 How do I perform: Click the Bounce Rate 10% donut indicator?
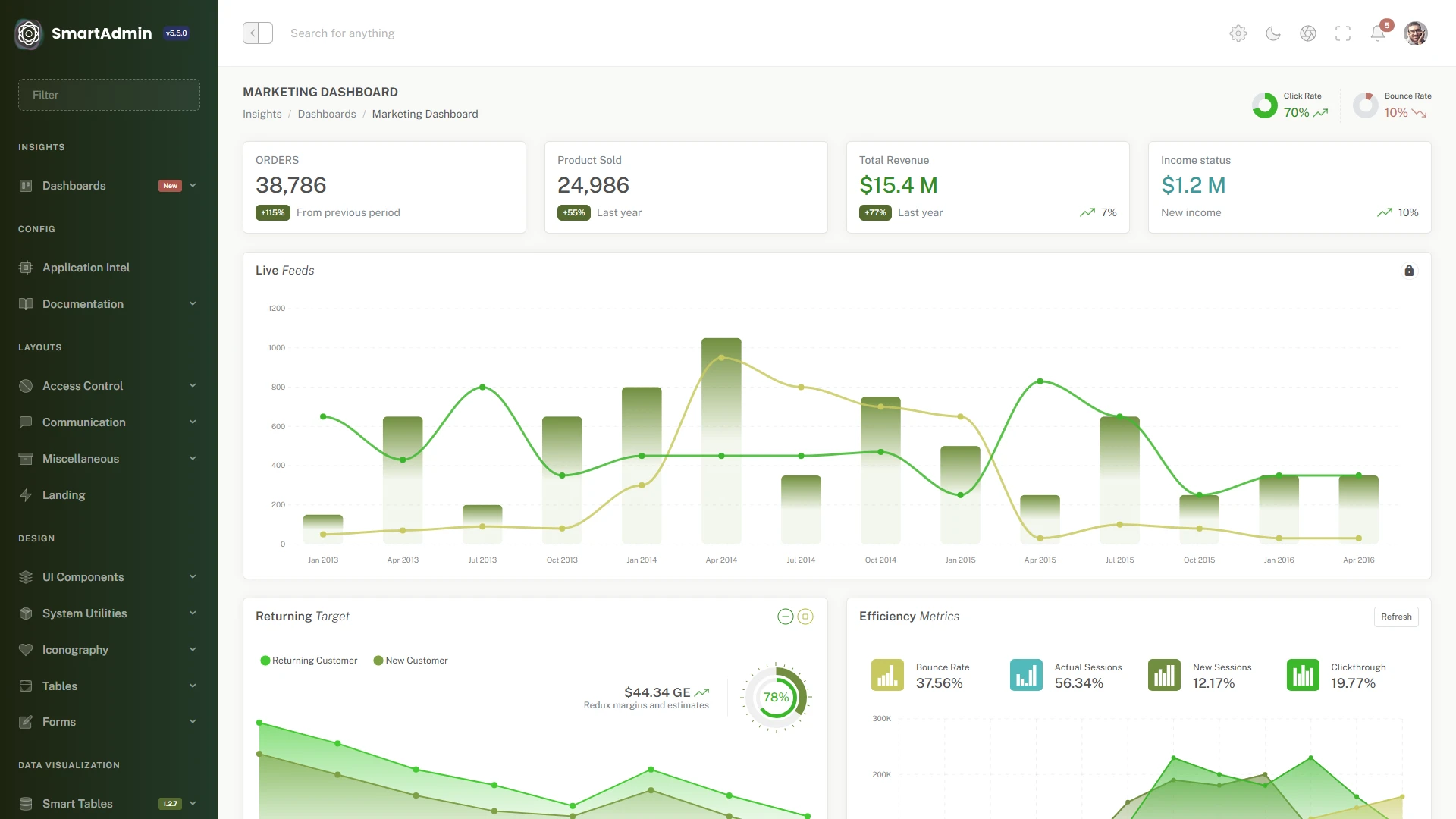[1366, 105]
